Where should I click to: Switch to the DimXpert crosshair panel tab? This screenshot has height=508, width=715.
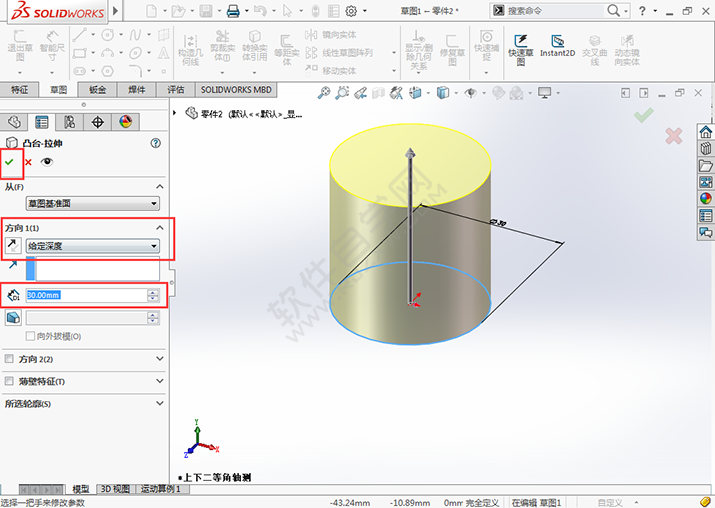(x=97, y=122)
